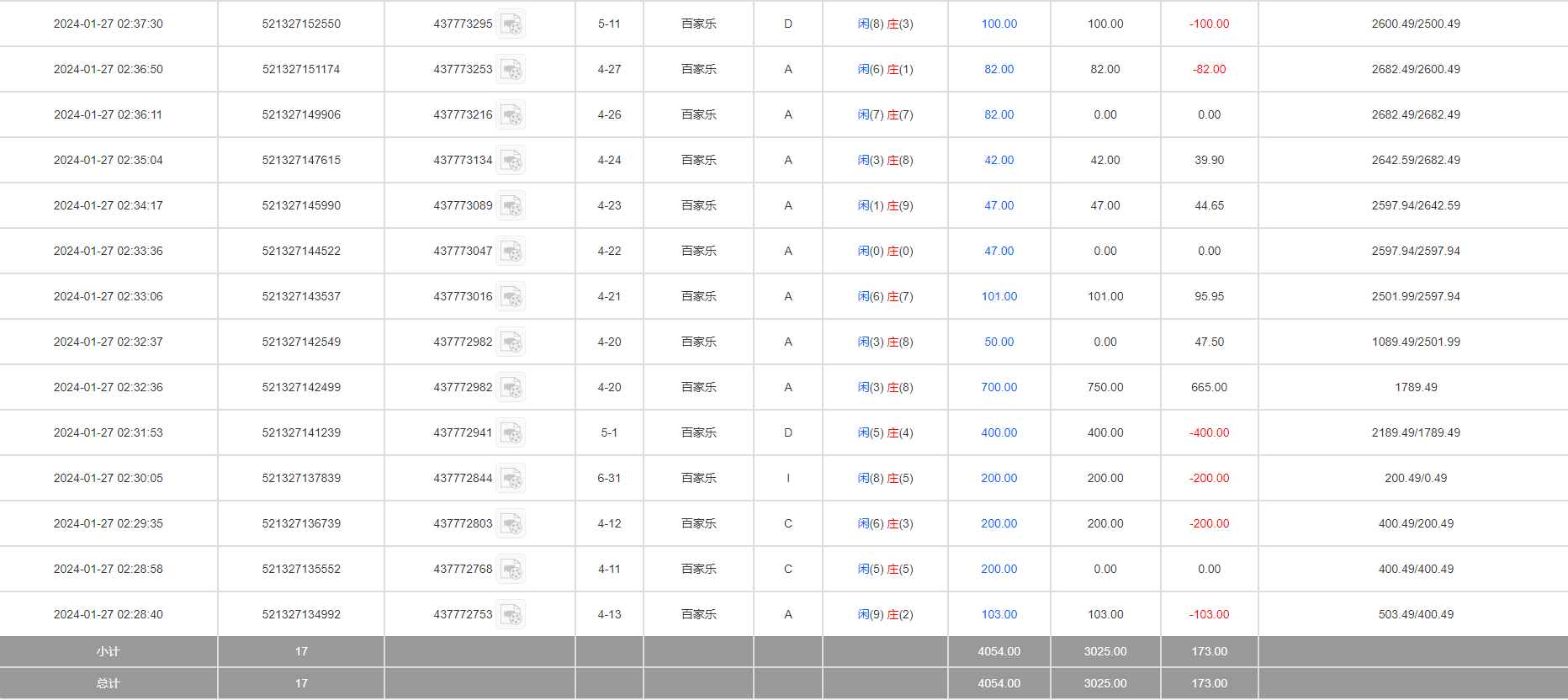Click total win/loss value 173.00
The image size is (1568, 700).
click(x=1209, y=683)
